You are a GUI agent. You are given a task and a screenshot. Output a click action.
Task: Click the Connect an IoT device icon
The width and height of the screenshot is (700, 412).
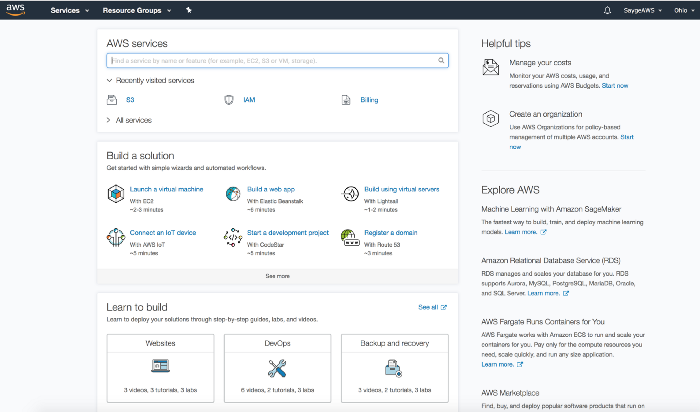(x=114, y=237)
